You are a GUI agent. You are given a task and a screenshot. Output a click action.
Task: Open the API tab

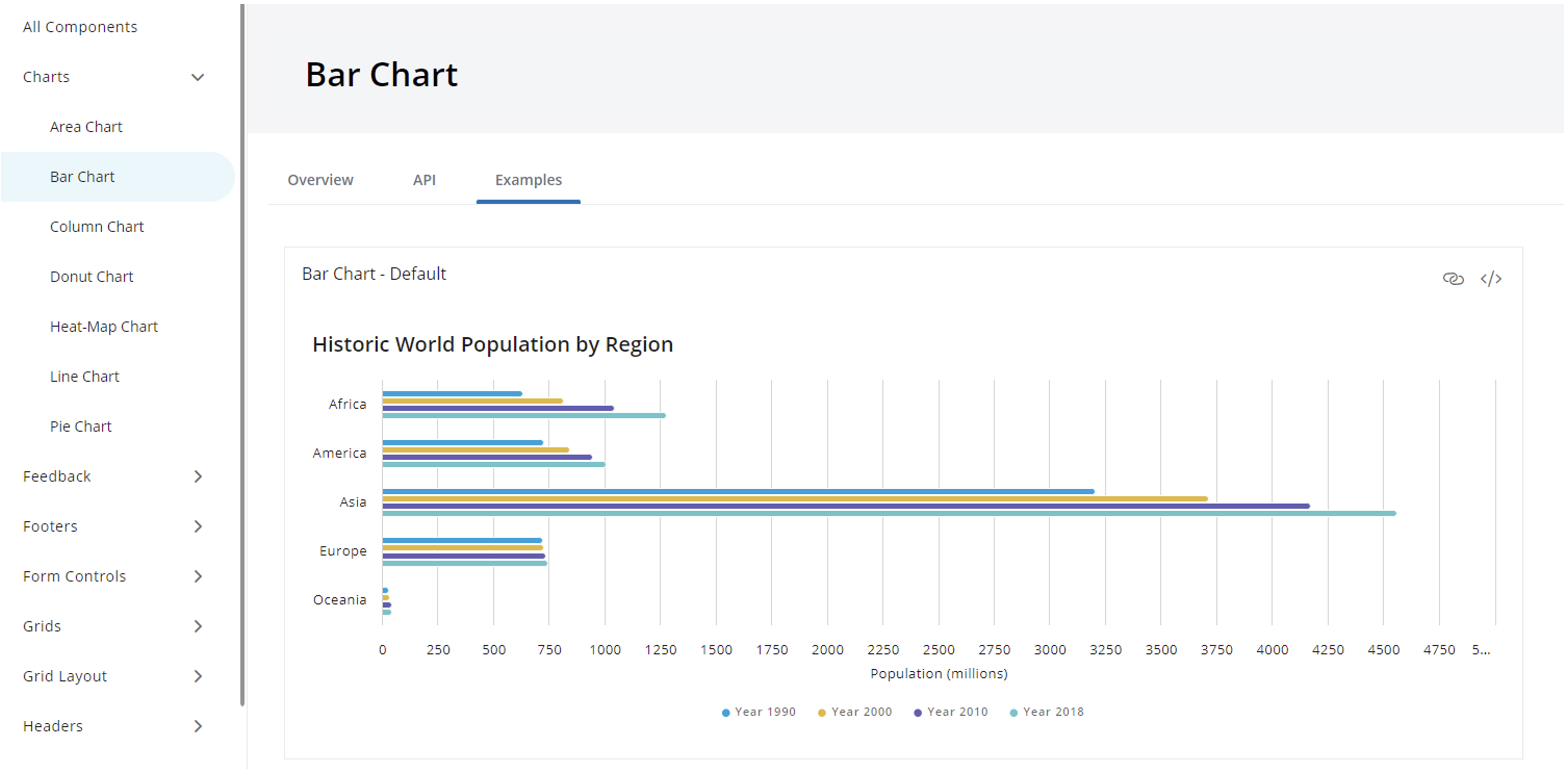tap(424, 180)
